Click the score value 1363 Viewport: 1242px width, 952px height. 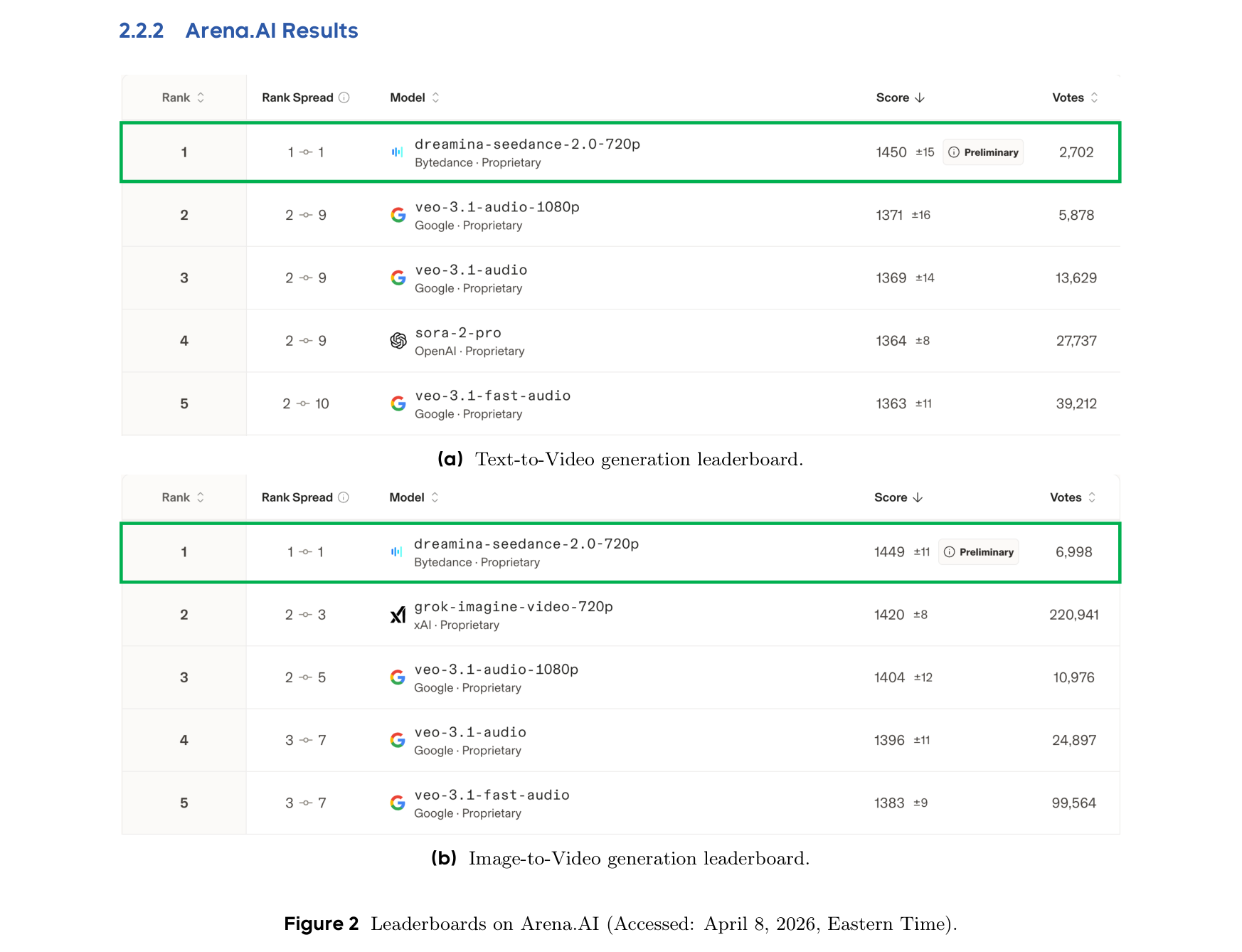click(x=891, y=403)
